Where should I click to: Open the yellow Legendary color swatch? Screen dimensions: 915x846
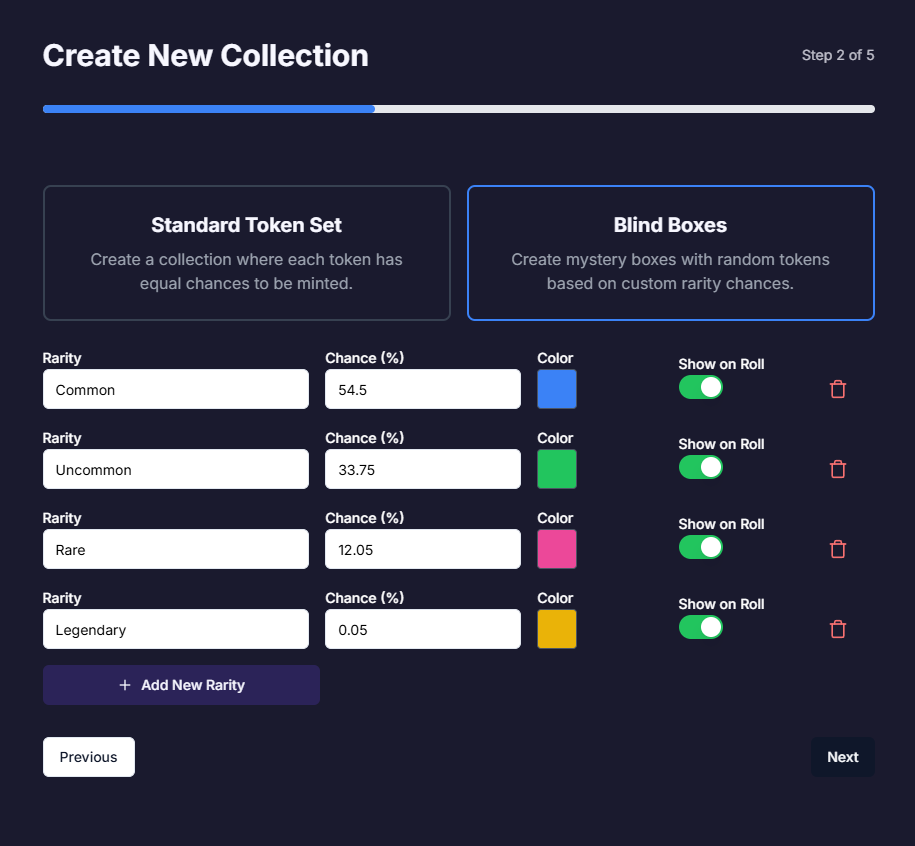557,629
